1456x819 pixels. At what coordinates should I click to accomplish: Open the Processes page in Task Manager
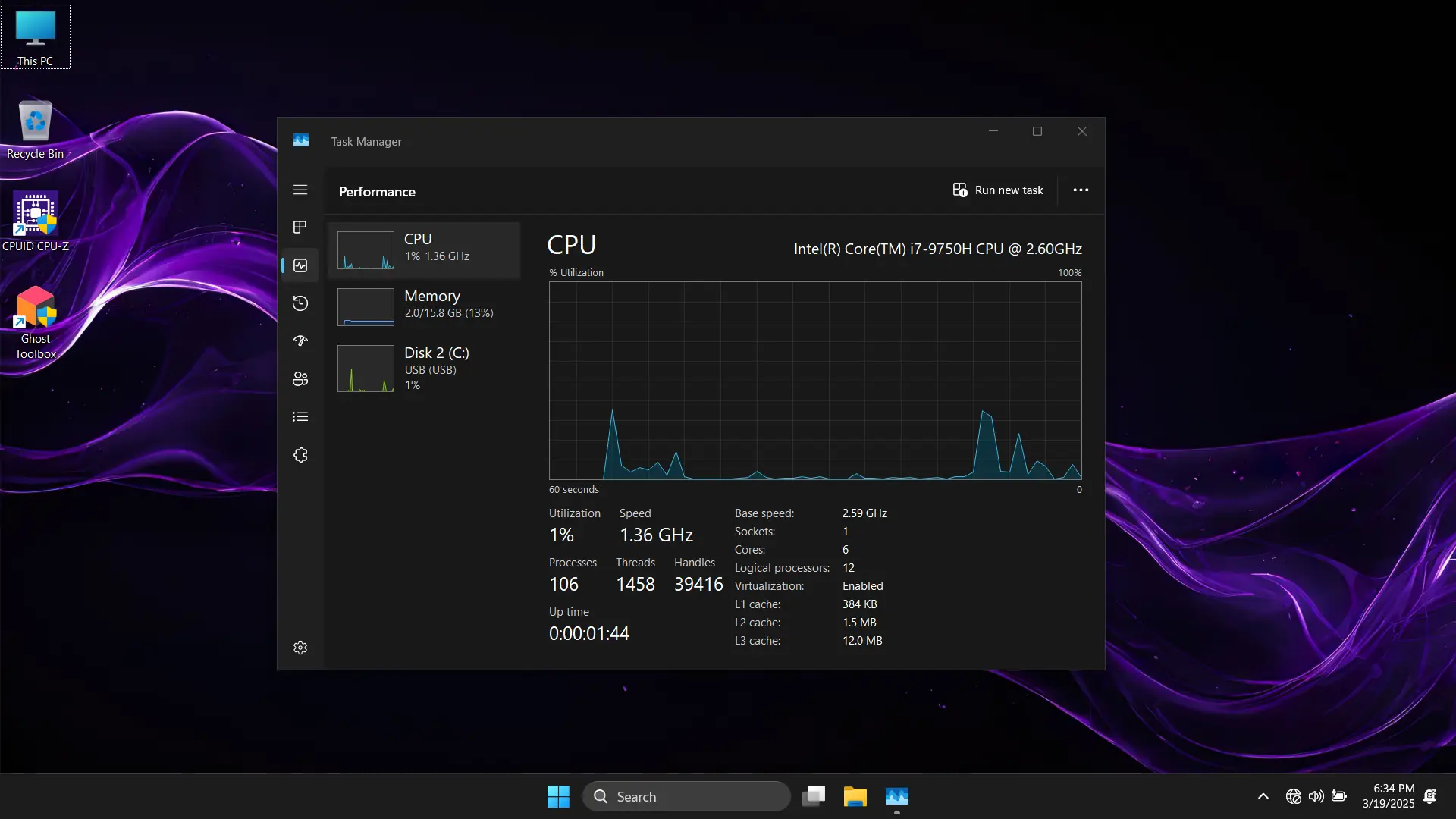click(300, 227)
